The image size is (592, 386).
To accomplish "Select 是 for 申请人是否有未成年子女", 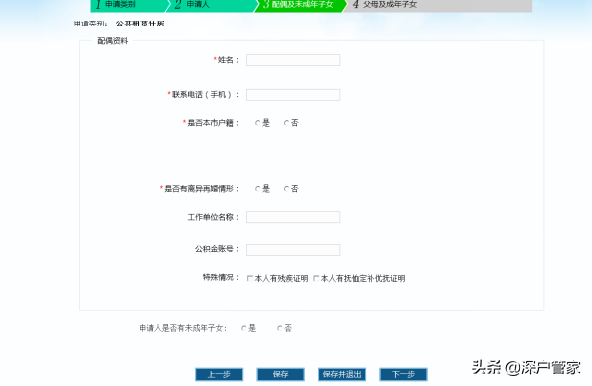I will tap(244, 328).
